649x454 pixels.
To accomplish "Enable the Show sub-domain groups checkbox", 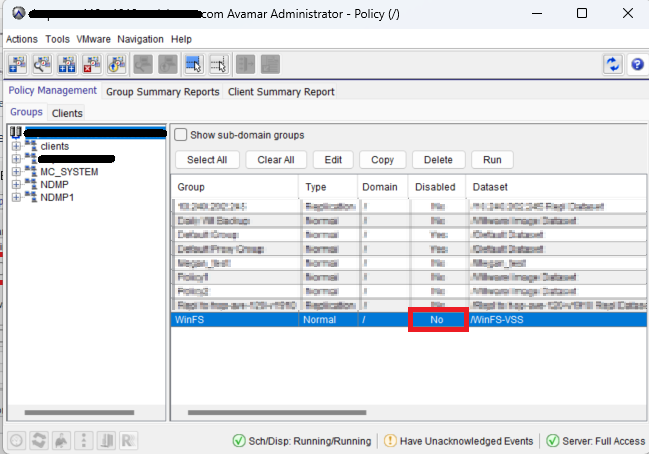I will tap(181, 135).
